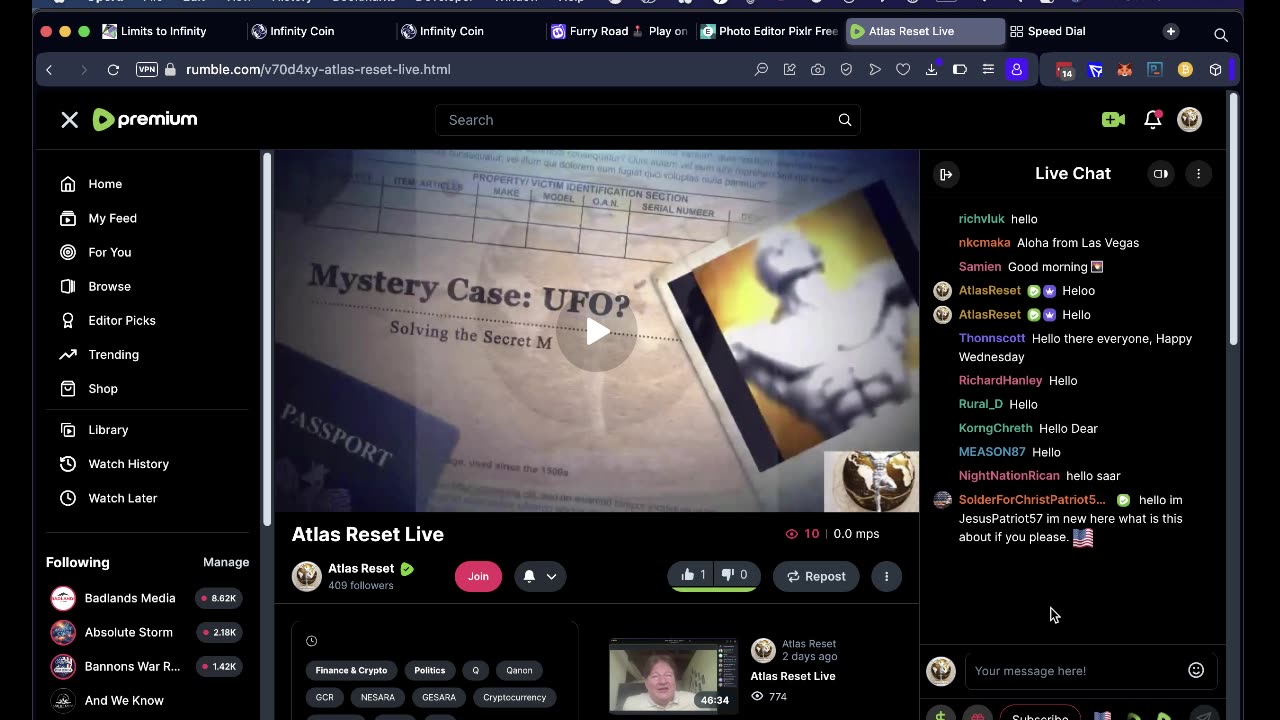This screenshot has height=720, width=1280.
Task: Switch to the Photo Editor Pixlr tab
Action: [x=769, y=31]
